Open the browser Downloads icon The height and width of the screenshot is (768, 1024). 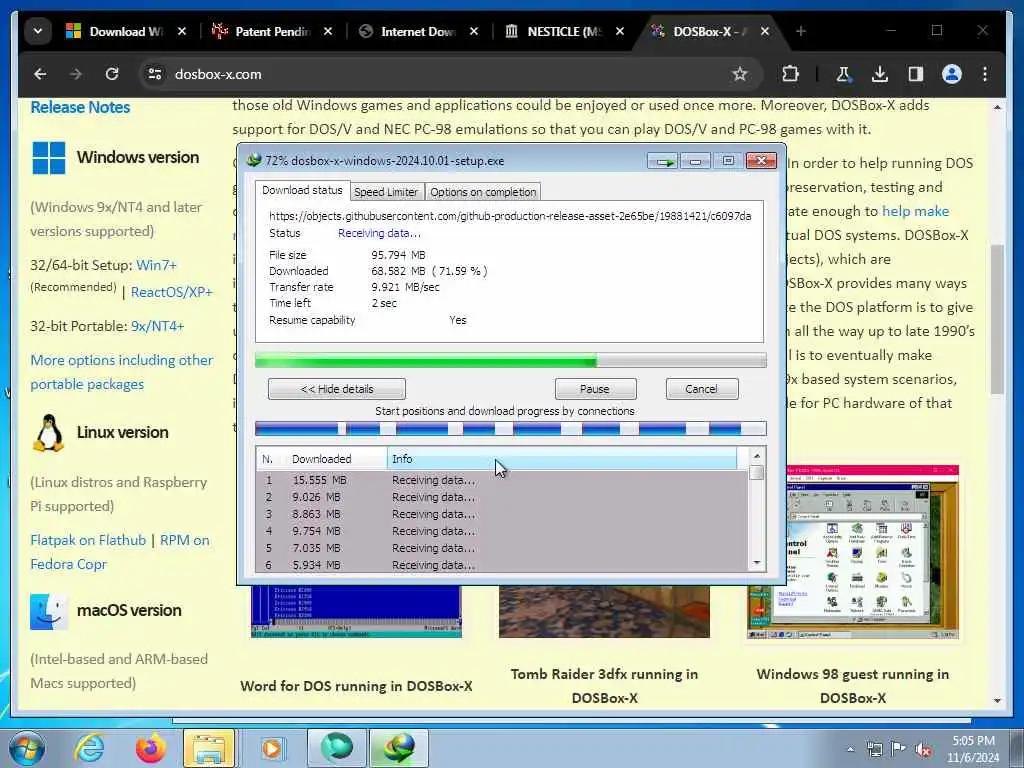[880, 74]
